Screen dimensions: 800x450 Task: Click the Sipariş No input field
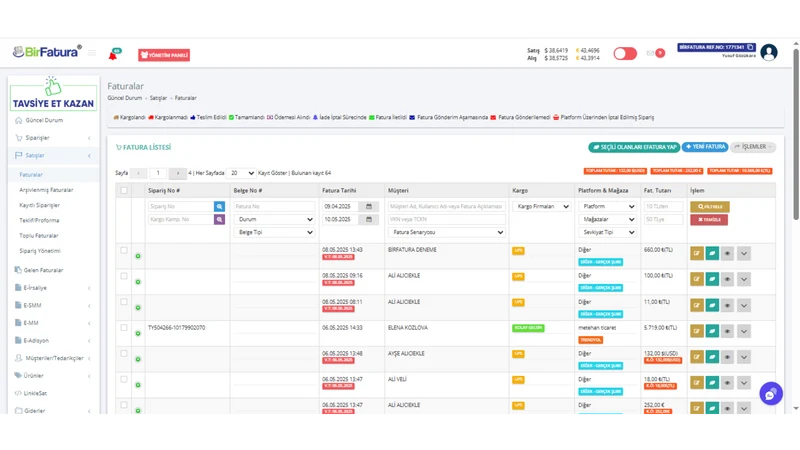pyautogui.click(x=181, y=207)
